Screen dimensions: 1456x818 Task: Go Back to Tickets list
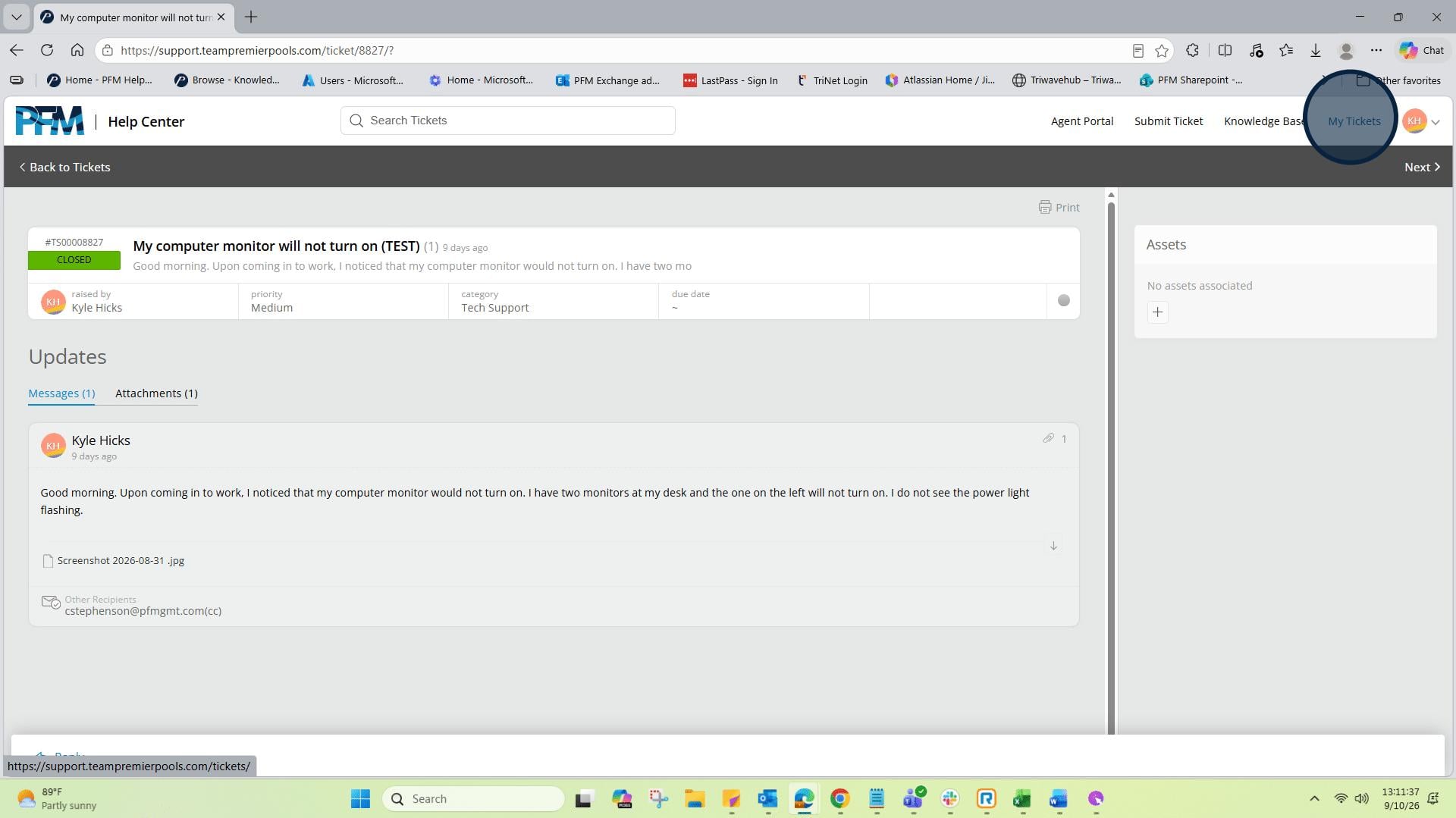point(65,168)
